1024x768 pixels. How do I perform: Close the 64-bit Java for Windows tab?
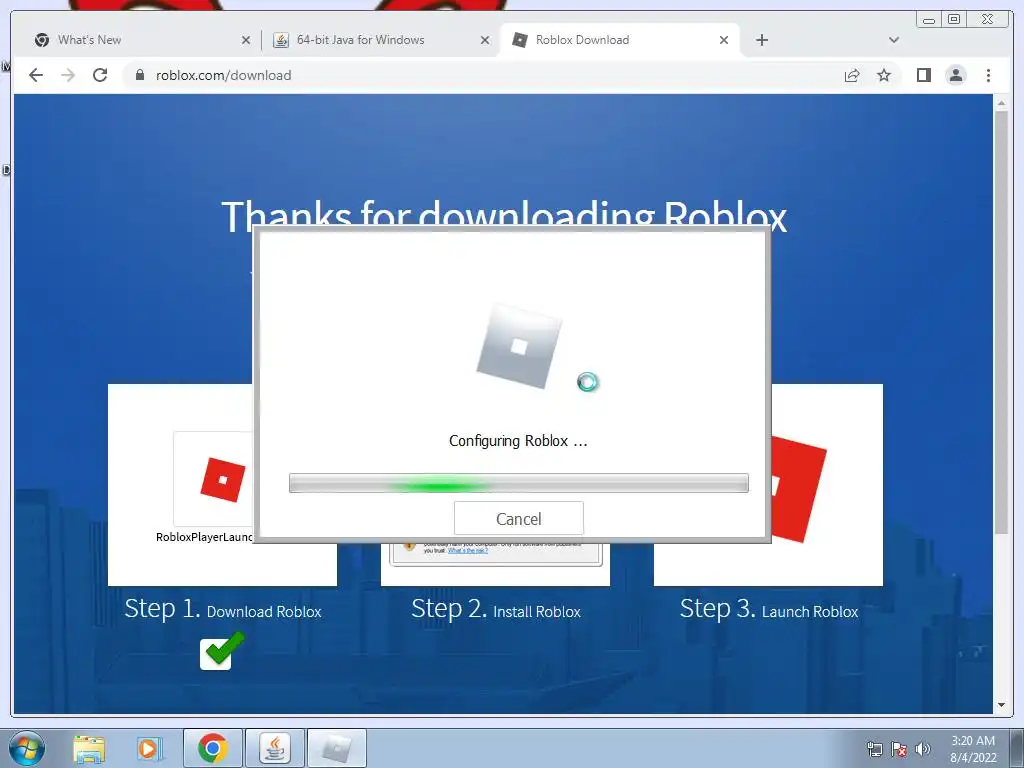[x=485, y=40]
